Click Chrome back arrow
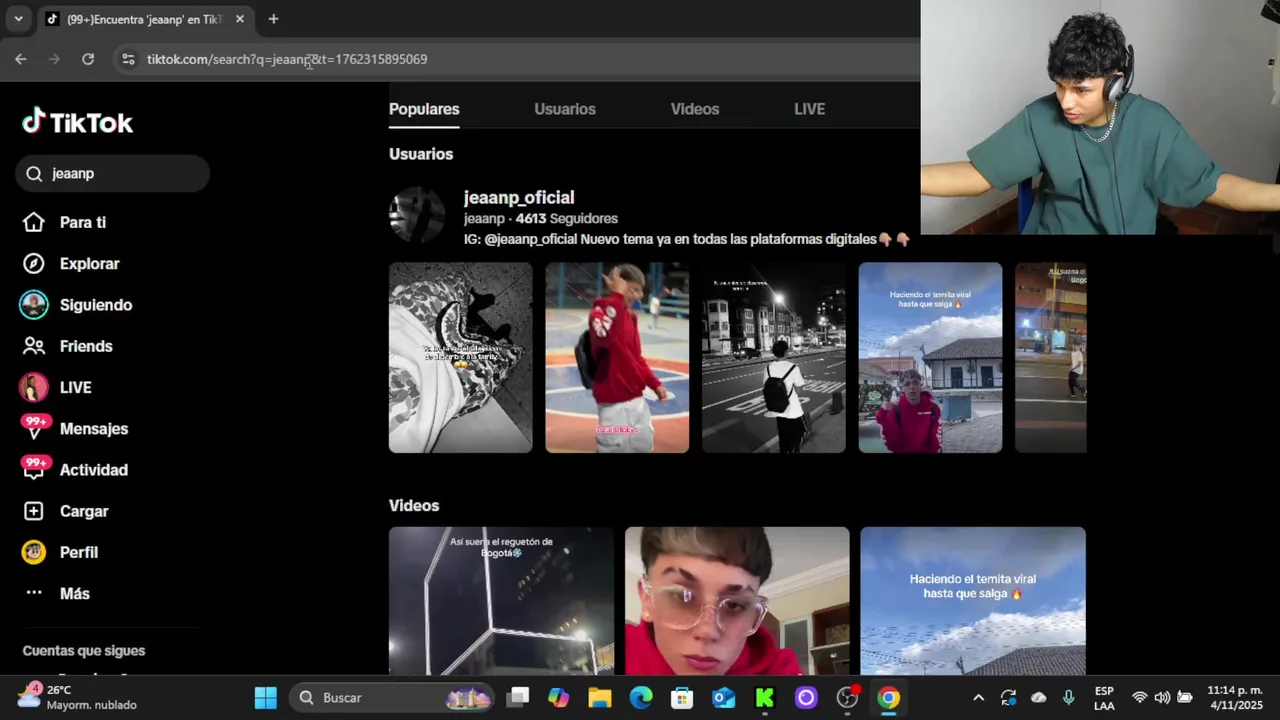1280x720 pixels. (21, 59)
